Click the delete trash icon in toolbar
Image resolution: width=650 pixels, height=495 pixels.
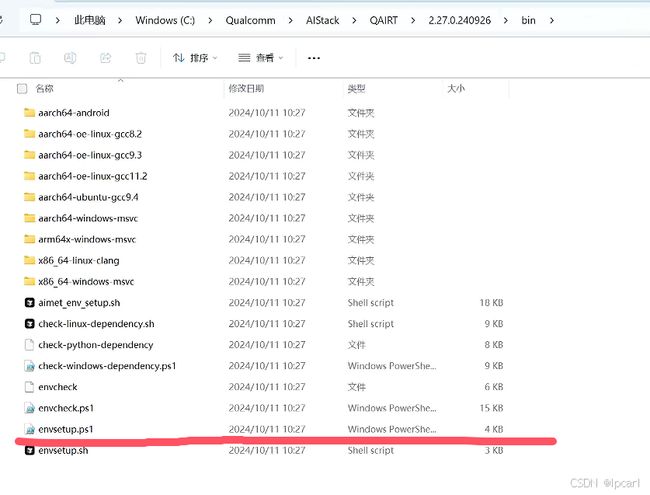(x=141, y=58)
